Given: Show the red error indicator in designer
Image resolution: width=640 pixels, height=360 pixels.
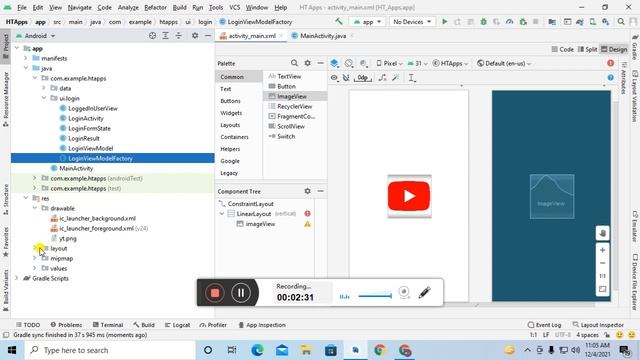Looking at the screenshot, I should click(611, 63).
